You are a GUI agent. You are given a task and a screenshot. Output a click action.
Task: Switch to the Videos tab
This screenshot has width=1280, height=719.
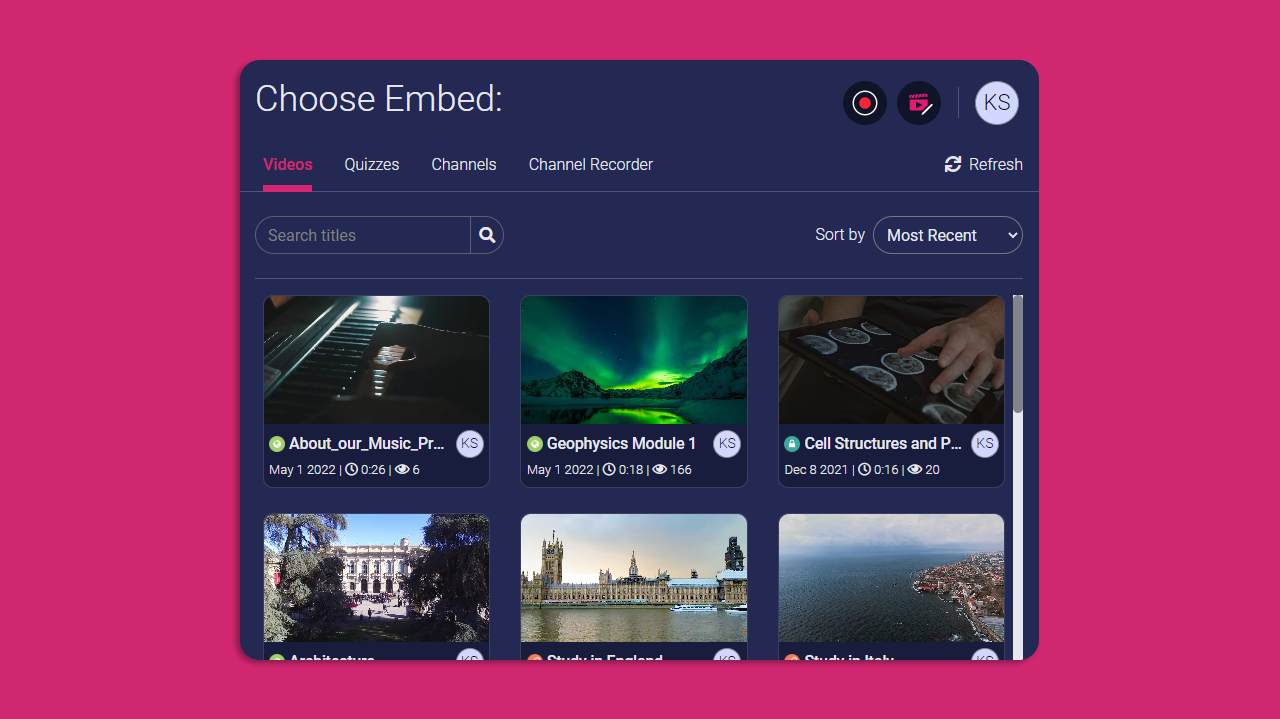[x=288, y=164]
